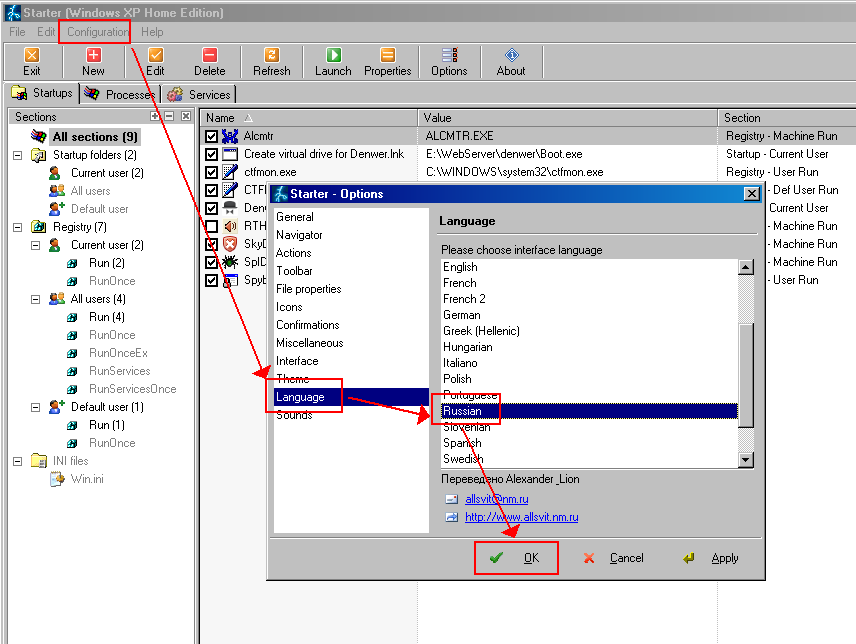Click the Delete toolbar icon
Image resolution: width=856 pixels, height=644 pixels.
click(x=210, y=55)
